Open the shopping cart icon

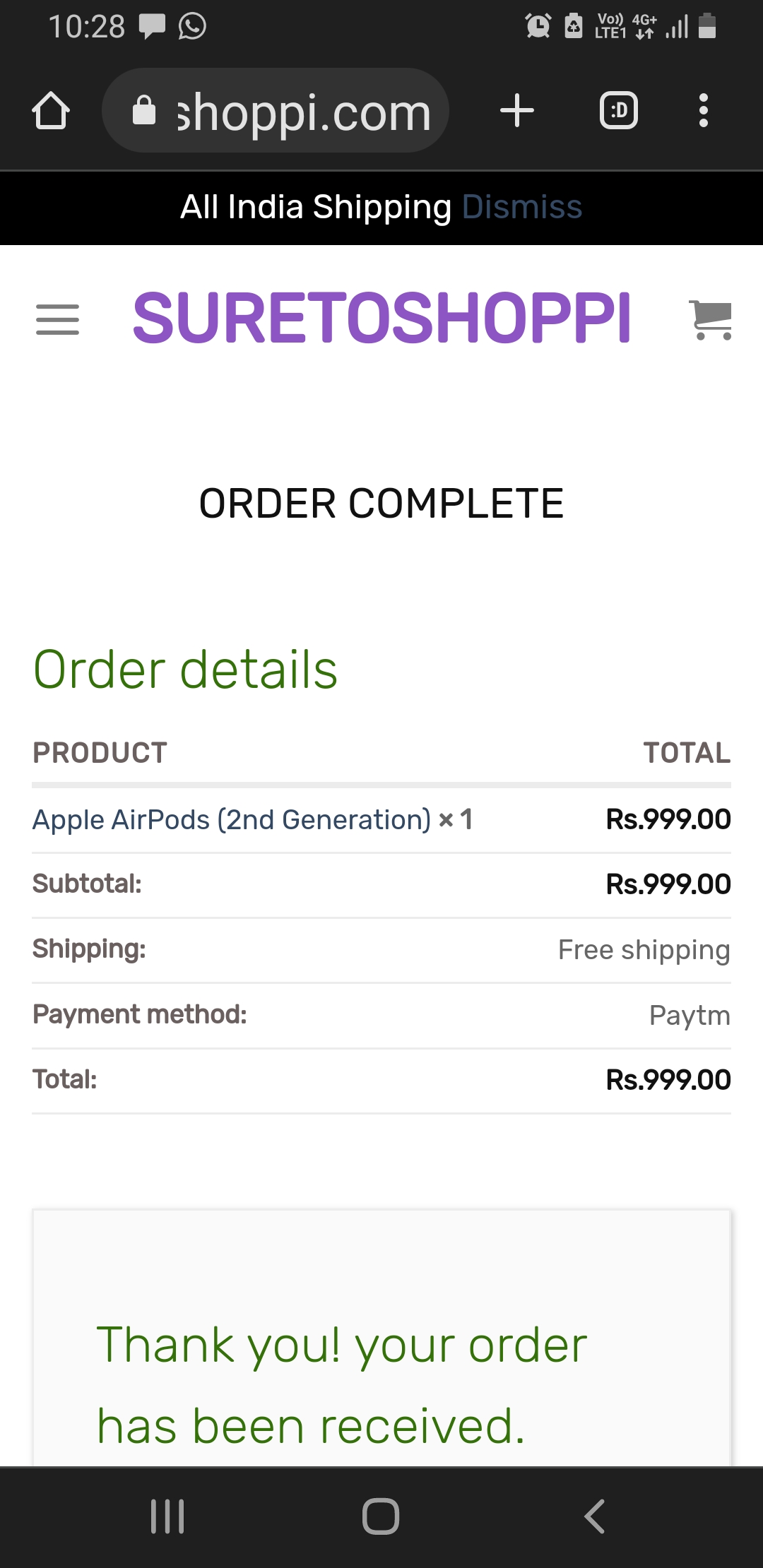[x=711, y=319]
